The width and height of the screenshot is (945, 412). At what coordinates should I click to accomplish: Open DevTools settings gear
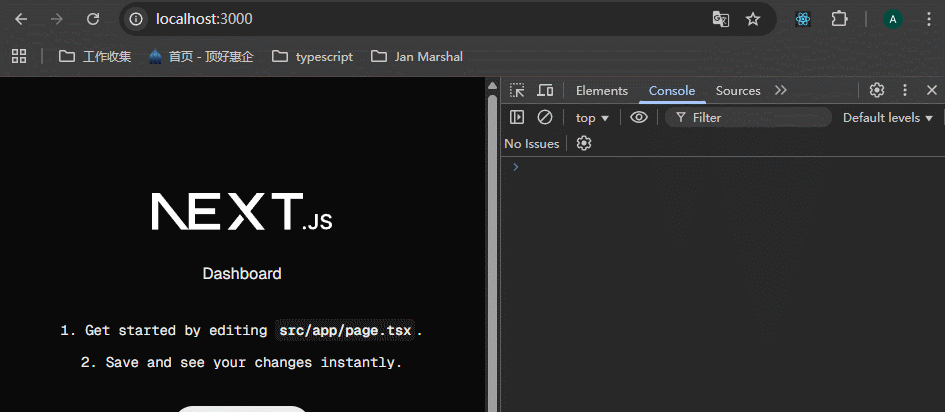coord(877,90)
